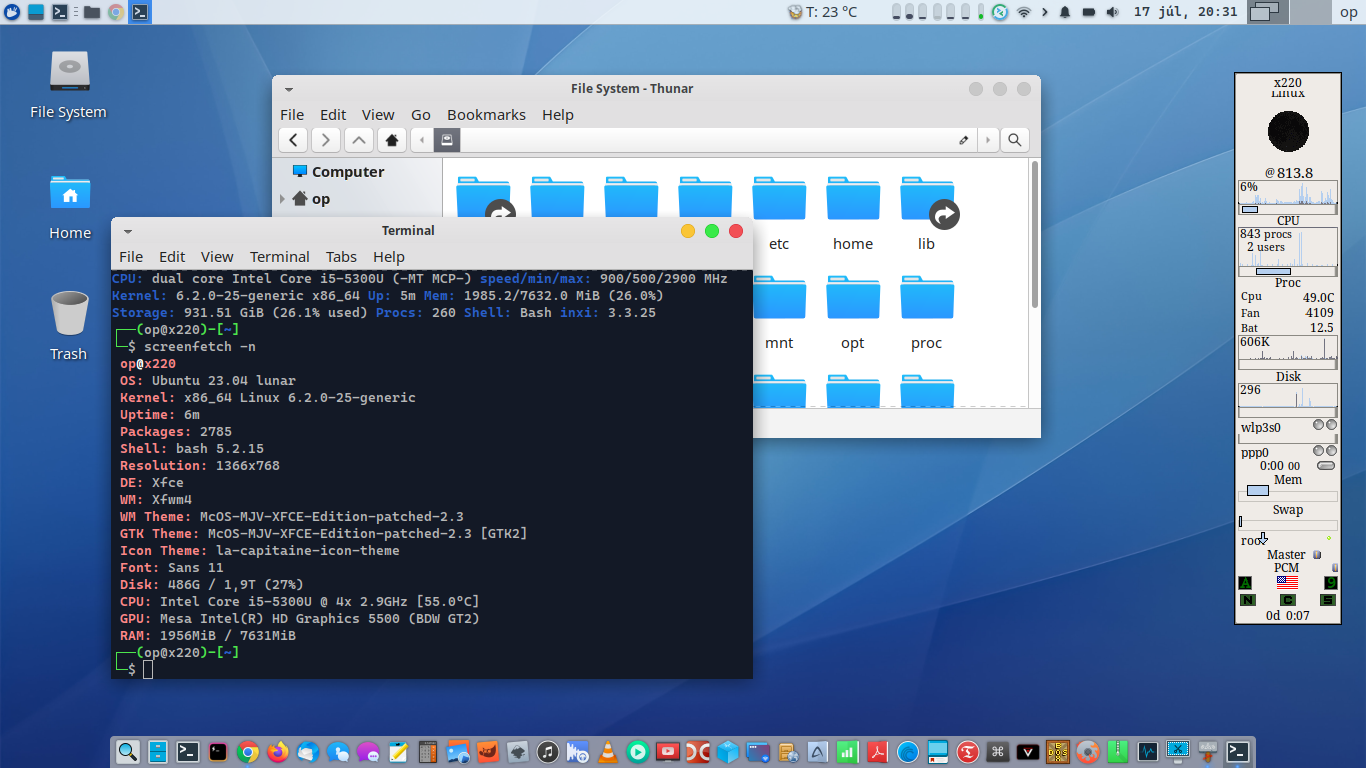
Task: Open Terminal's Edit menu
Action: [x=172, y=257]
